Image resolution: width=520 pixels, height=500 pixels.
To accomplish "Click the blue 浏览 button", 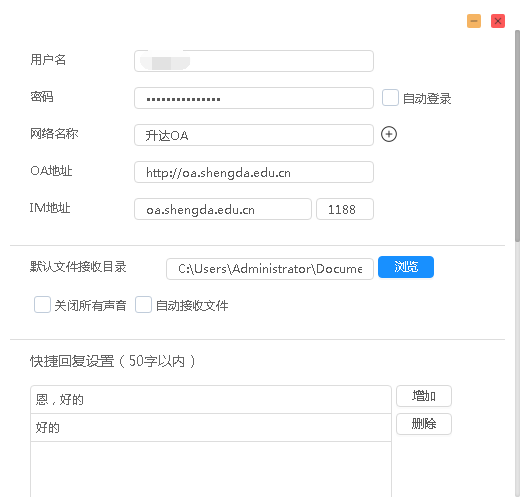I will click(x=406, y=267).
